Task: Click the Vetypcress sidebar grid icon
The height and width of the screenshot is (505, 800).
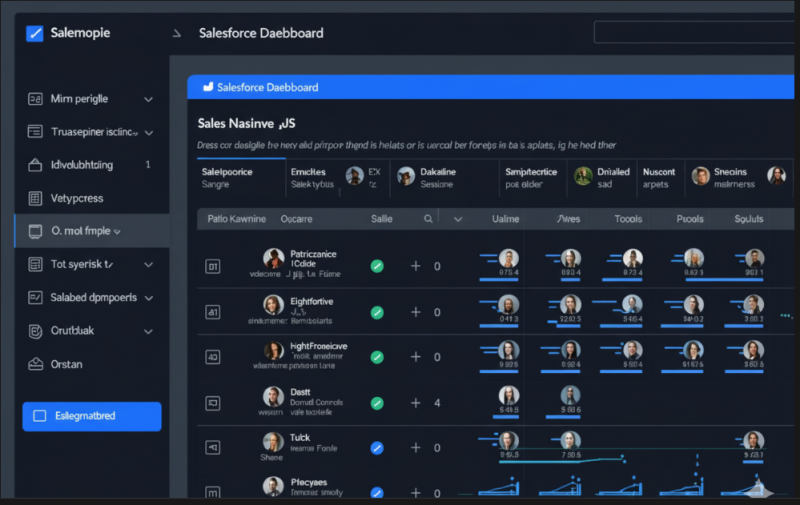Action: tap(36, 198)
